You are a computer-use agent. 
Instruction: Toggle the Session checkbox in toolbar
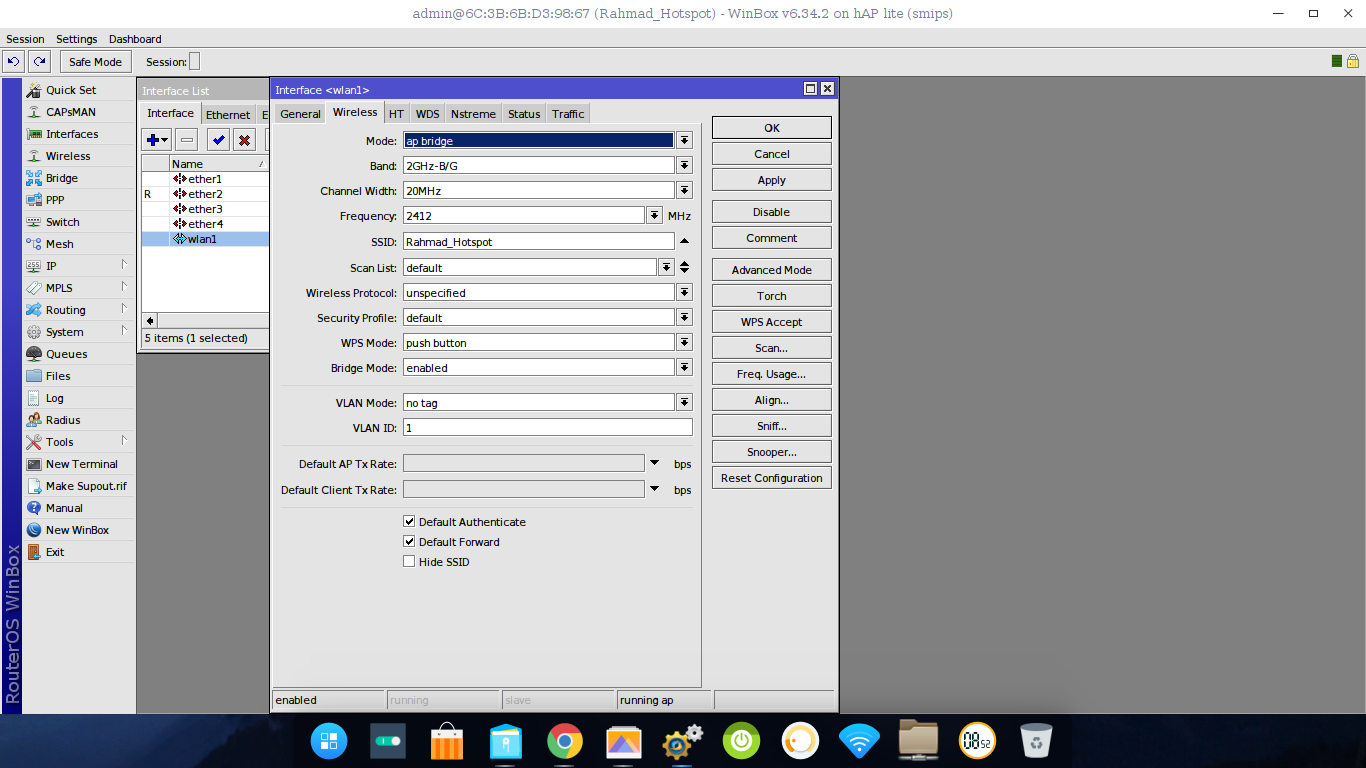coord(195,62)
